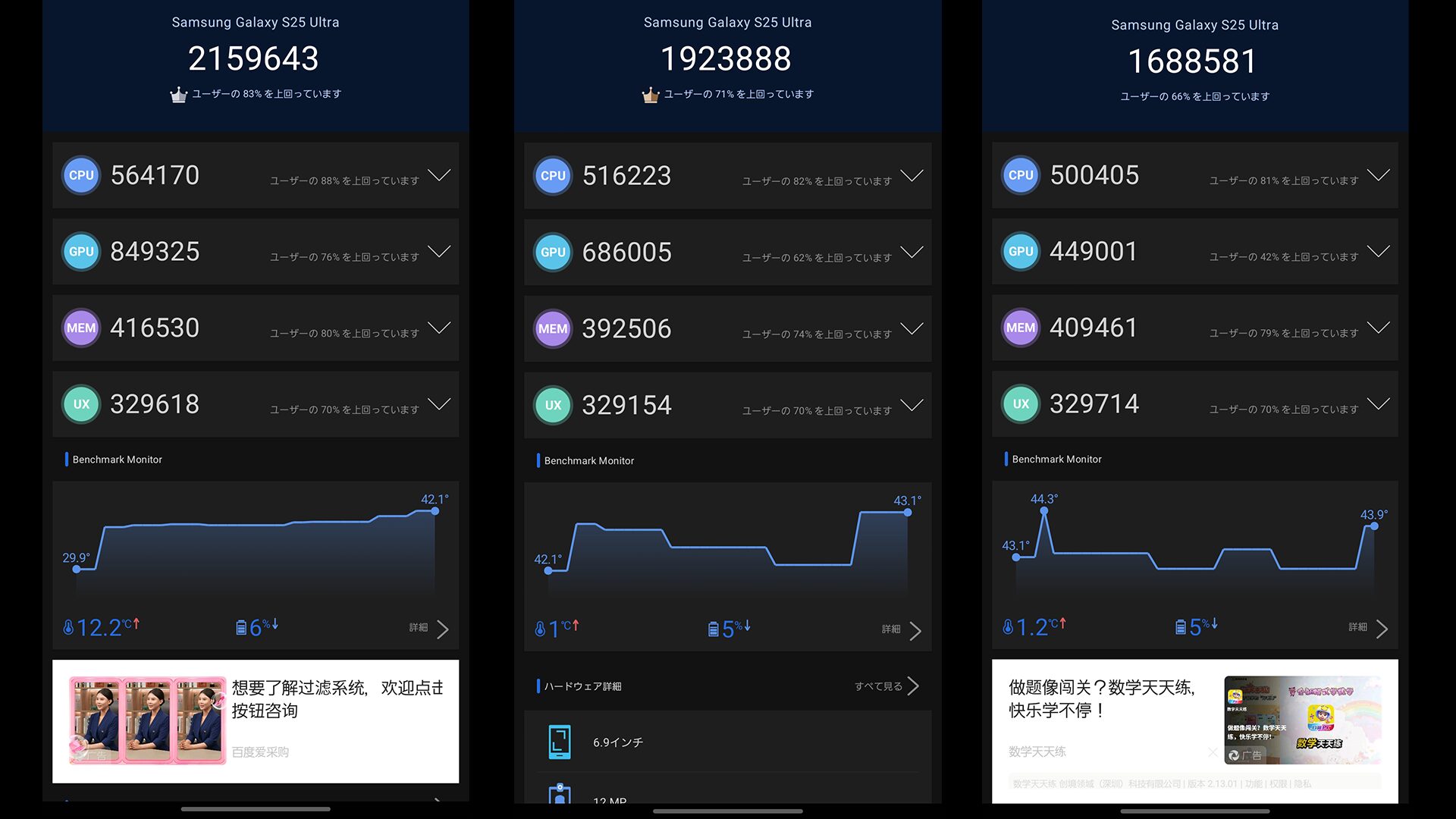
Task: Click the CPU icon beside score 516223
Action: click(553, 176)
